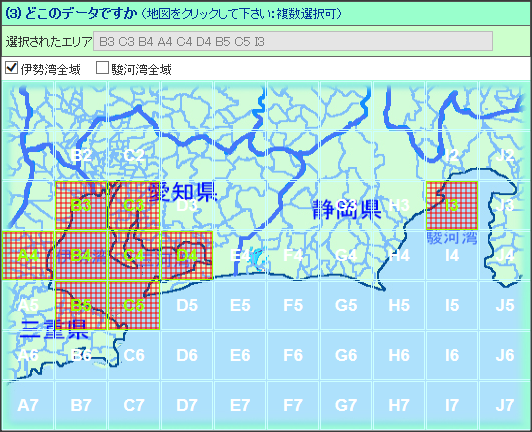532x432 pixels.
Task: Toggle the selected D4 grid cell
Action: pyautogui.click(x=187, y=255)
